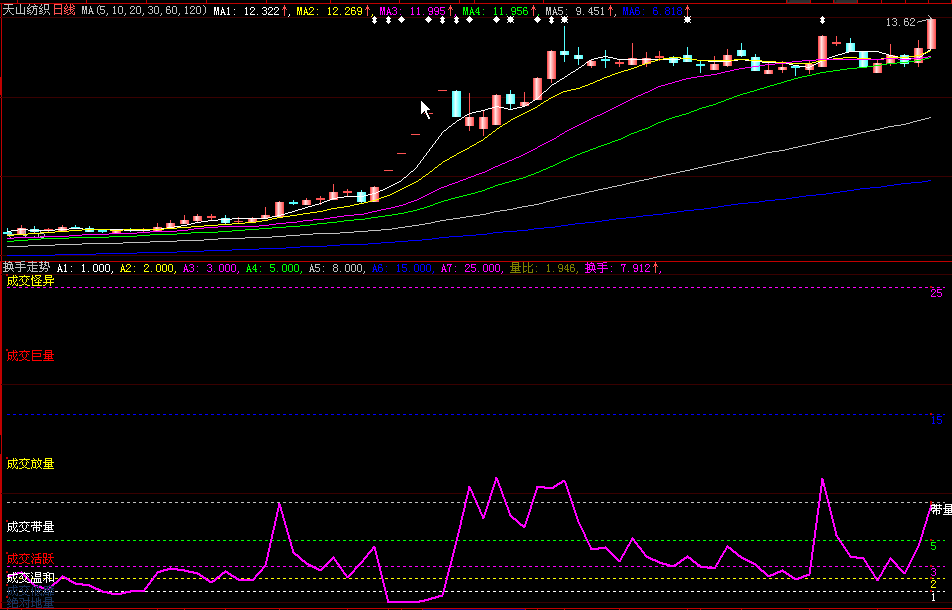Open the 换手走势 indicator name
Screen dimensions: 952x610
pos(26,268)
